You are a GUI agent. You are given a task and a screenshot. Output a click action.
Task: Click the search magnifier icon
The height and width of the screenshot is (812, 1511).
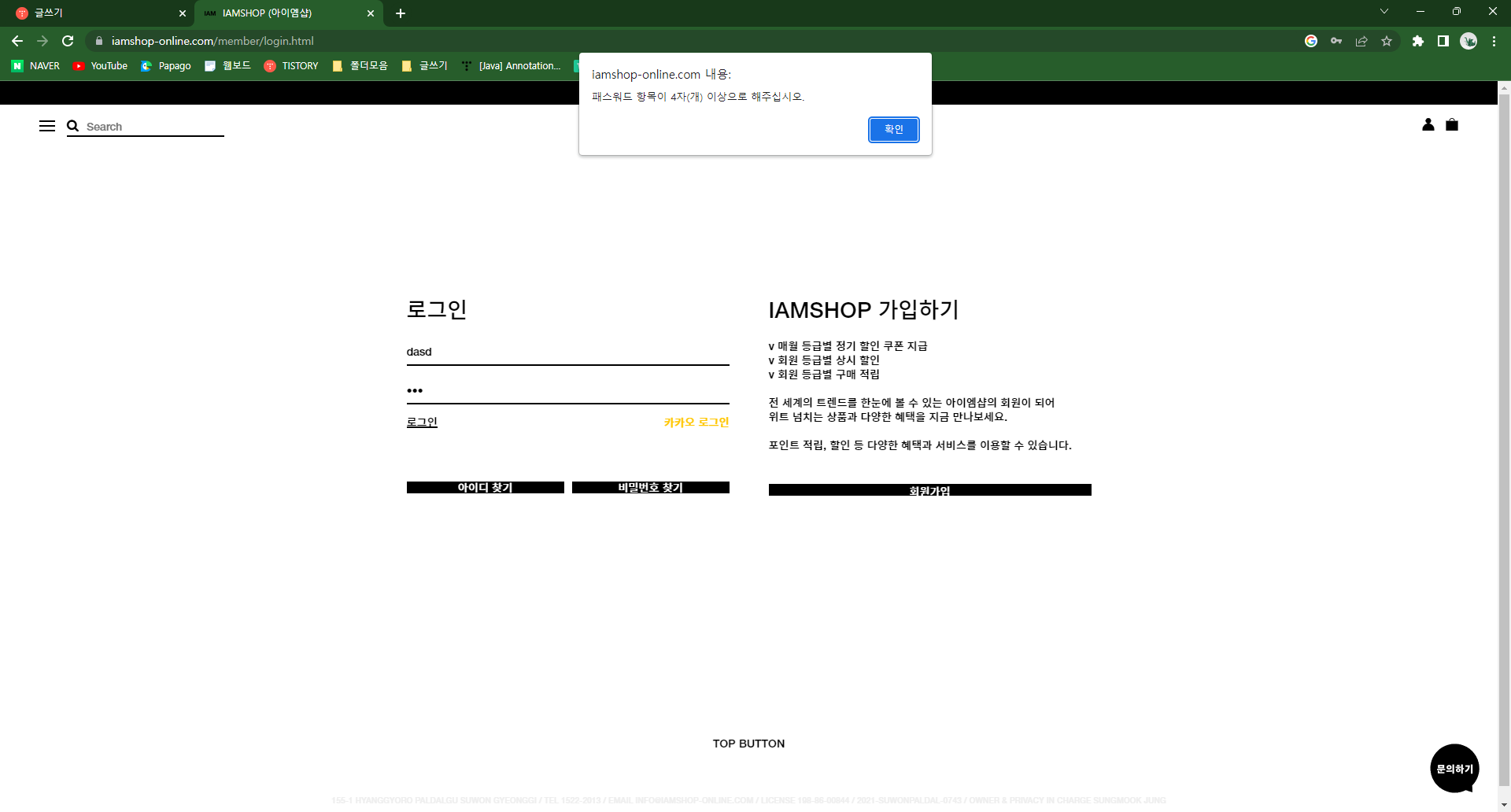73,126
